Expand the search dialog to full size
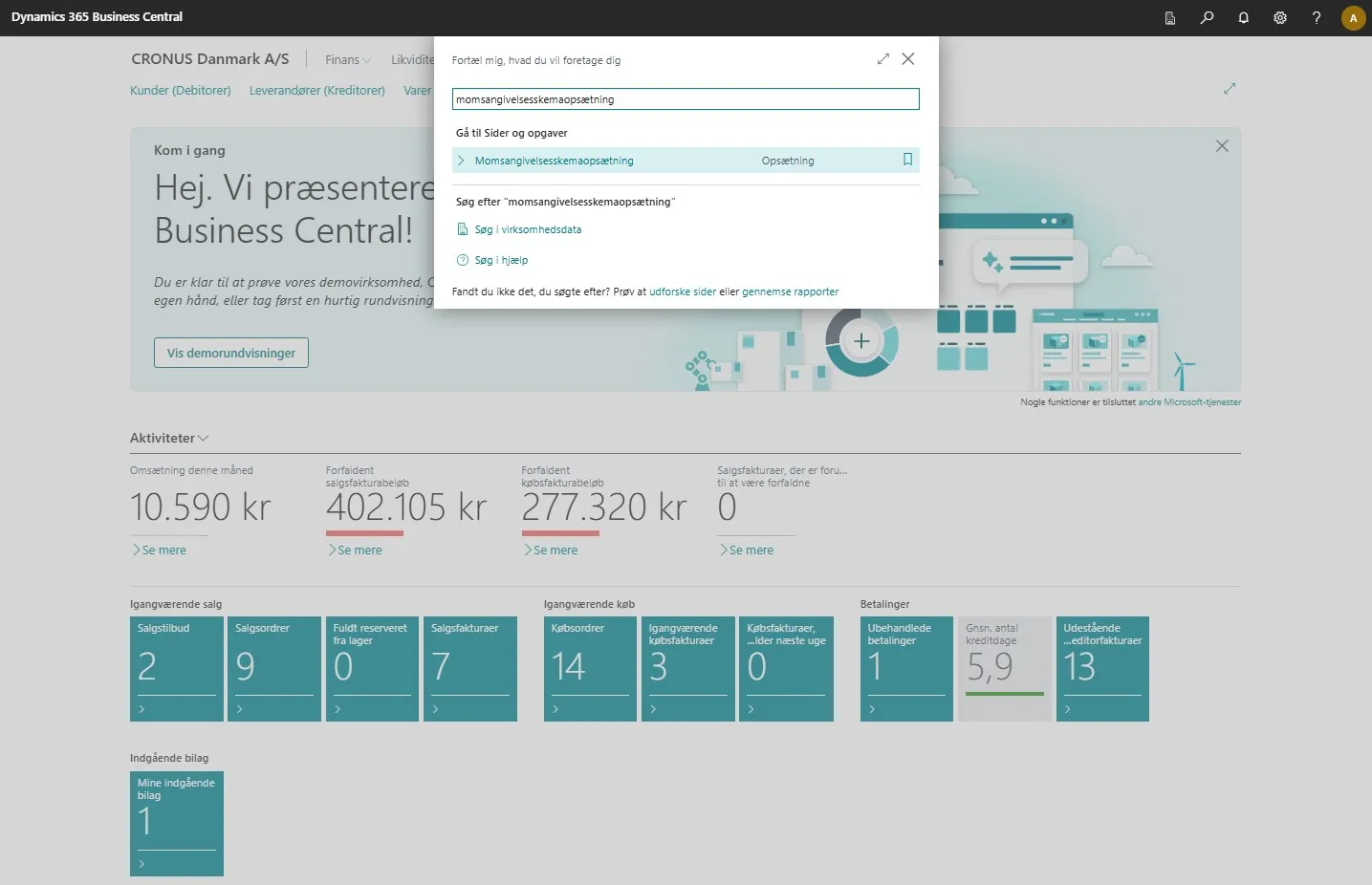Viewport: 1372px width, 885px height. [x=883, y=59]
